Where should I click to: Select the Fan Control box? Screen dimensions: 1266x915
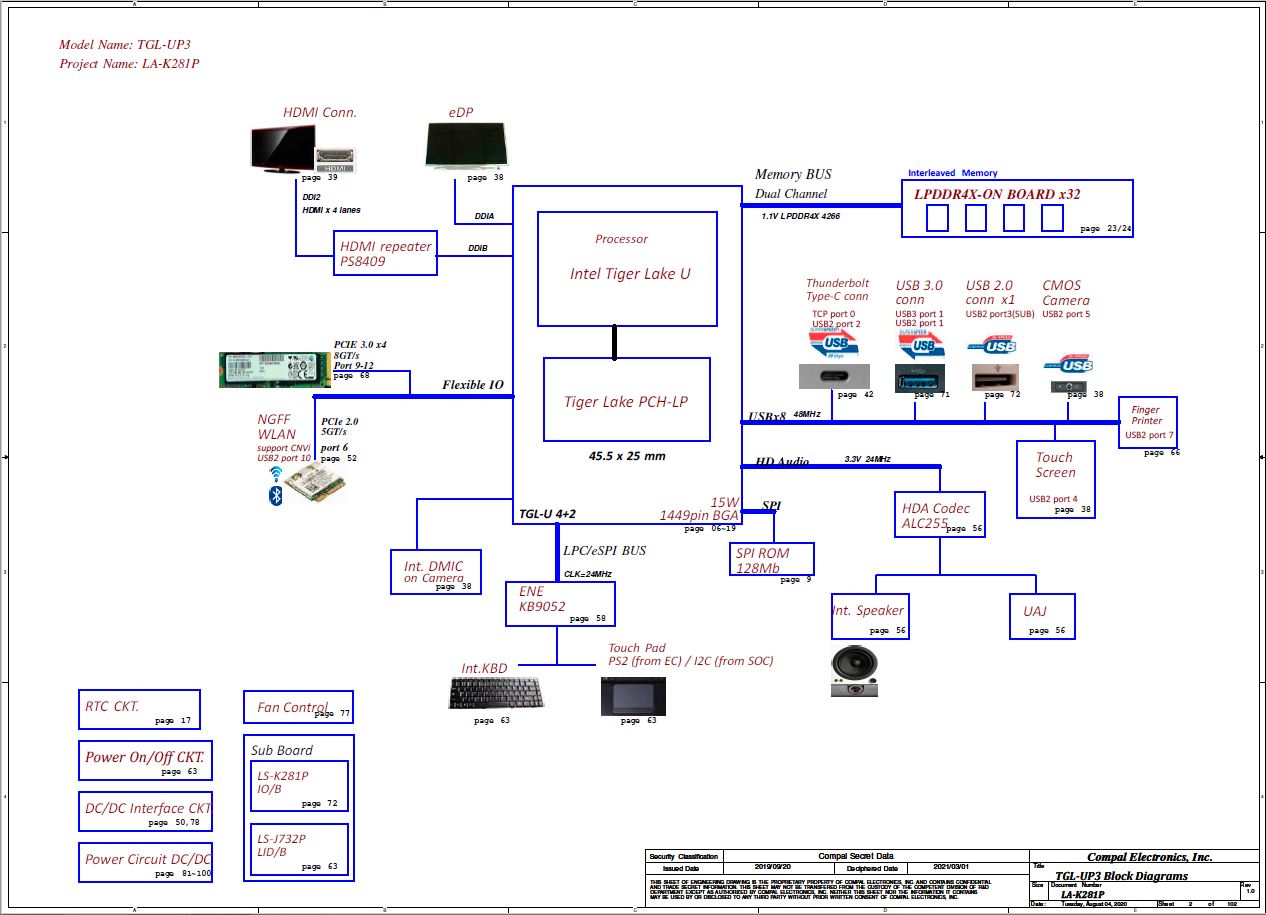click(x=298, y=707)
